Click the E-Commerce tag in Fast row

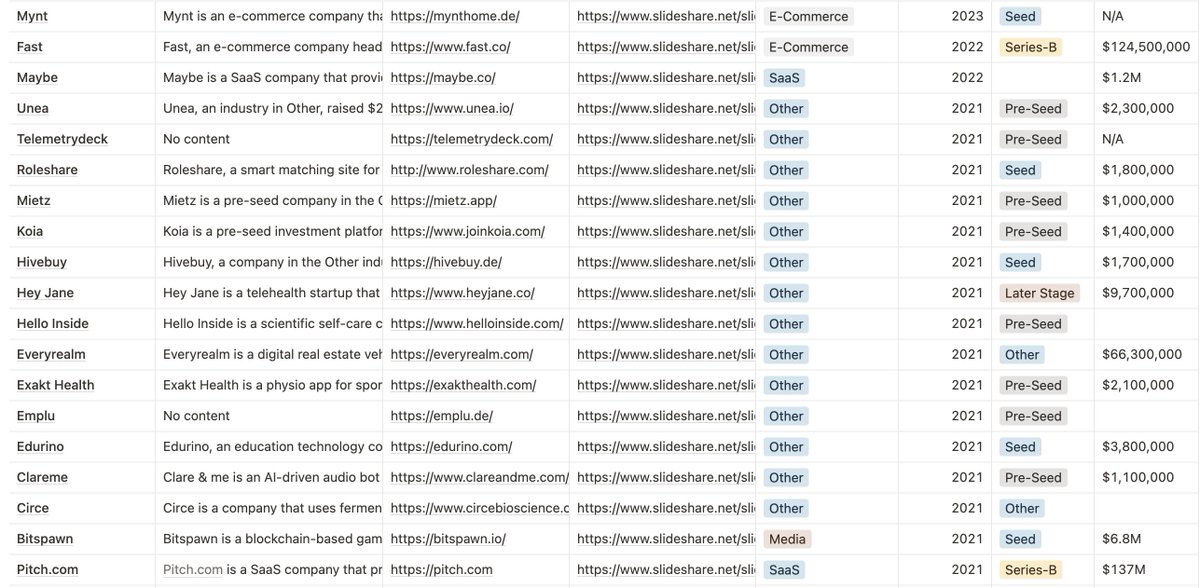click(x=808, y=47)
